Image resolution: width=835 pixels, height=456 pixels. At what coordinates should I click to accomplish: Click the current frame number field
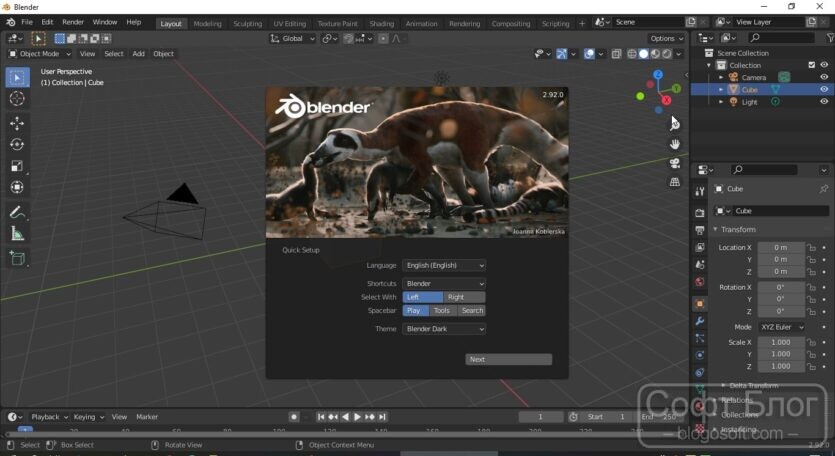(541, 417)
